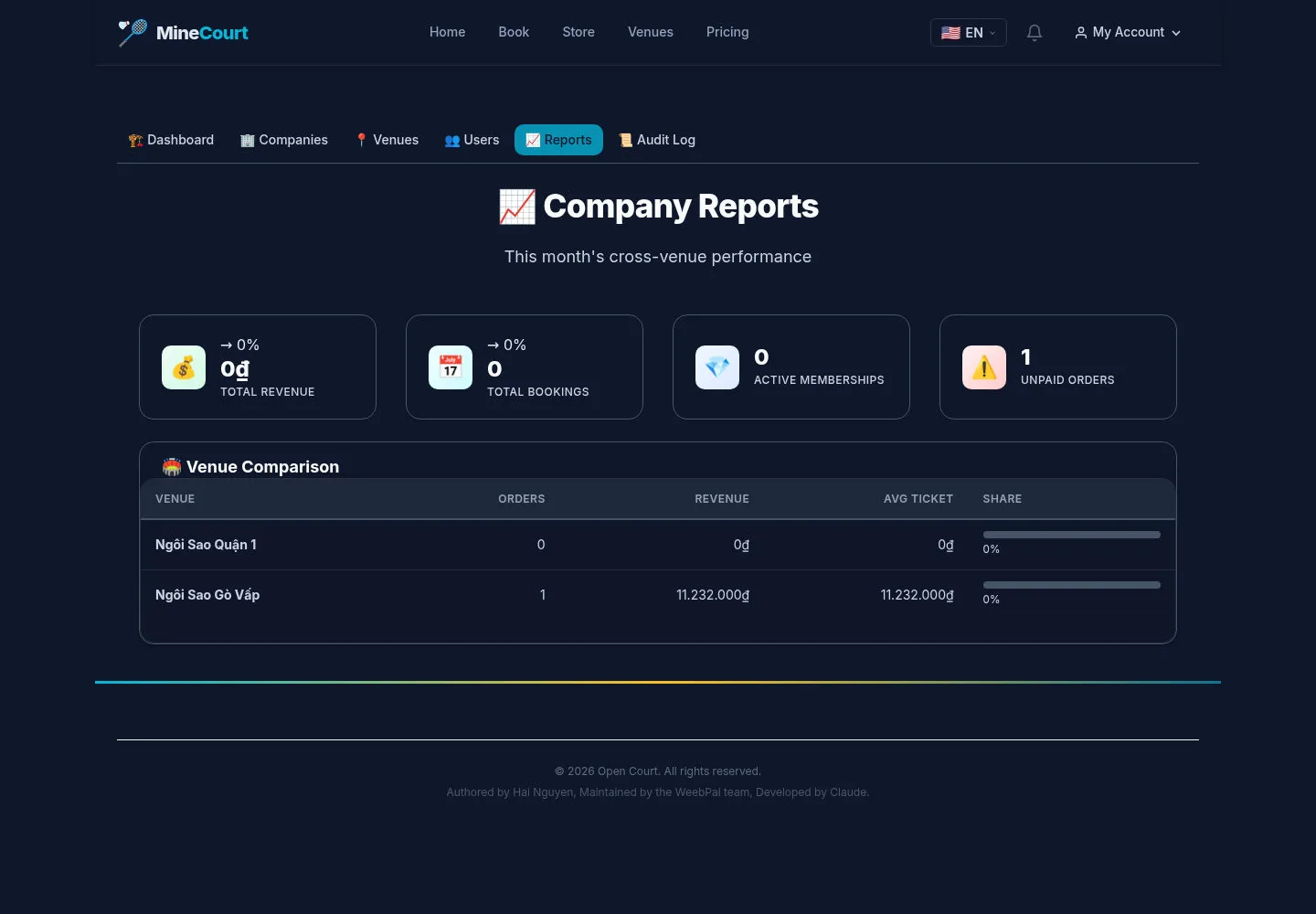
Task: Click the warning Unpaid Orders icon
Action: [x=984, y=367]
